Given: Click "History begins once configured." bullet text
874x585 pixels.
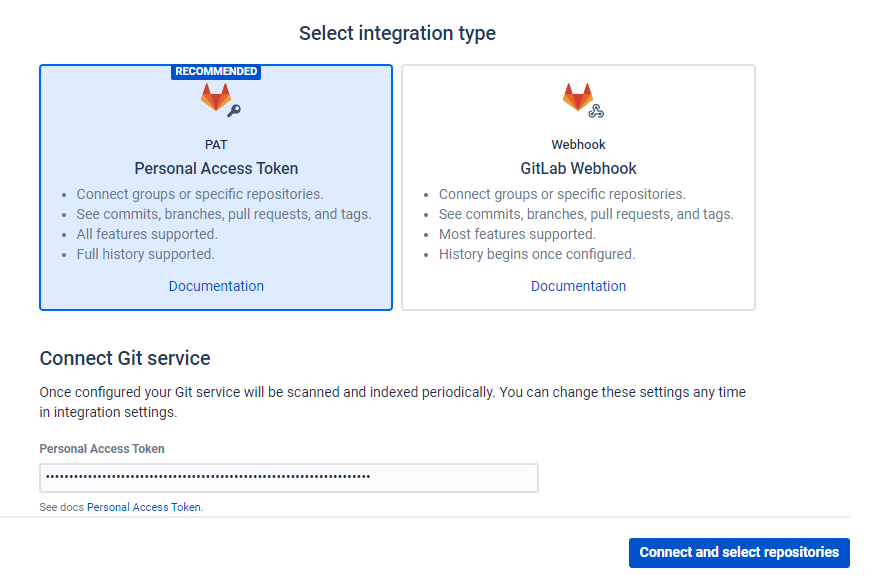Looking at the screenshot, I should (536, 254).
